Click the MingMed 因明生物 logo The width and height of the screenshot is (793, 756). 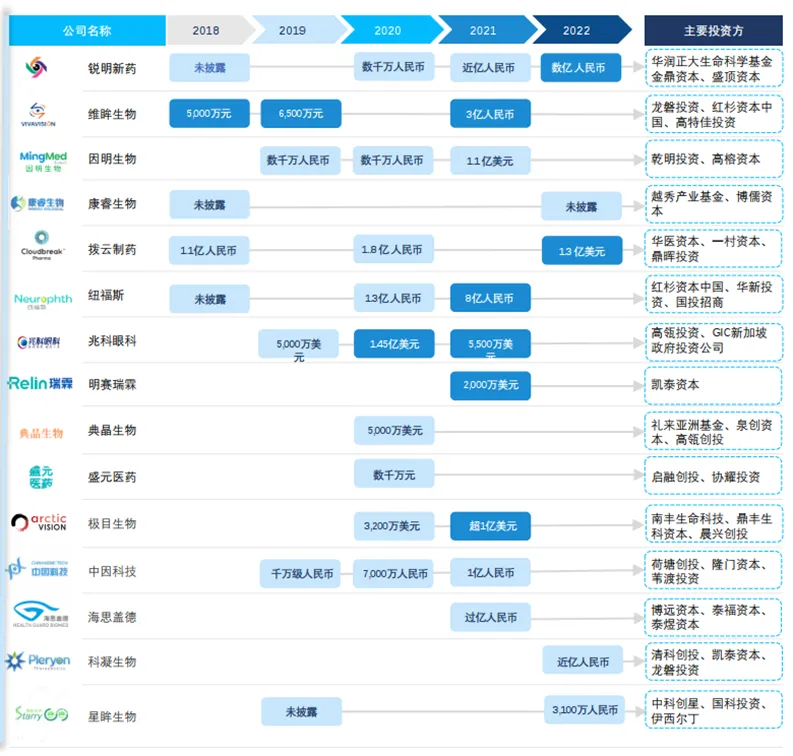tap(43, 161)
